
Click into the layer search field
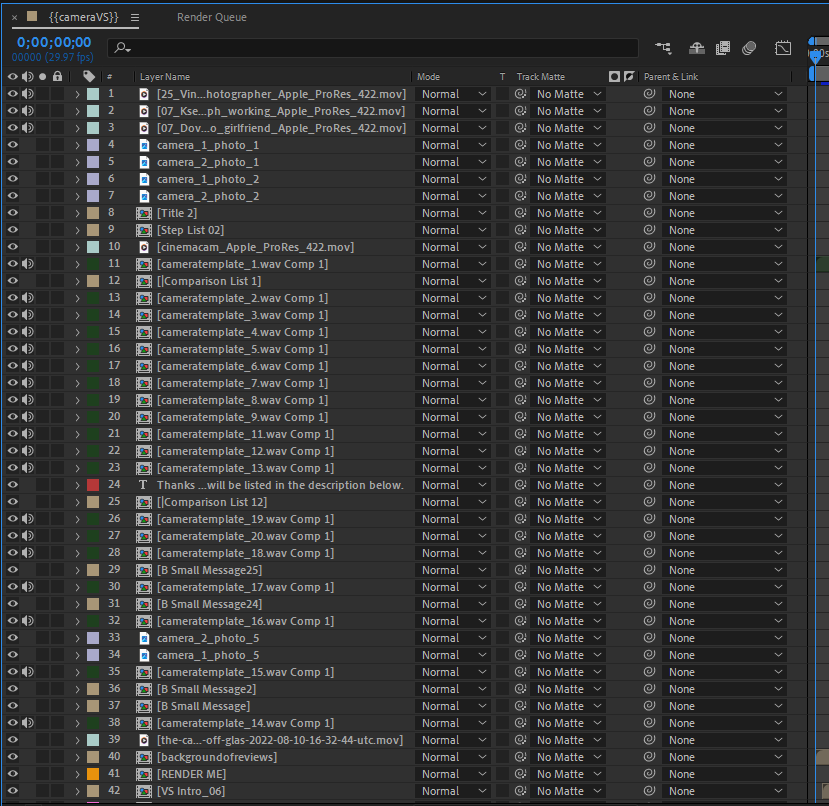point(373,48)
